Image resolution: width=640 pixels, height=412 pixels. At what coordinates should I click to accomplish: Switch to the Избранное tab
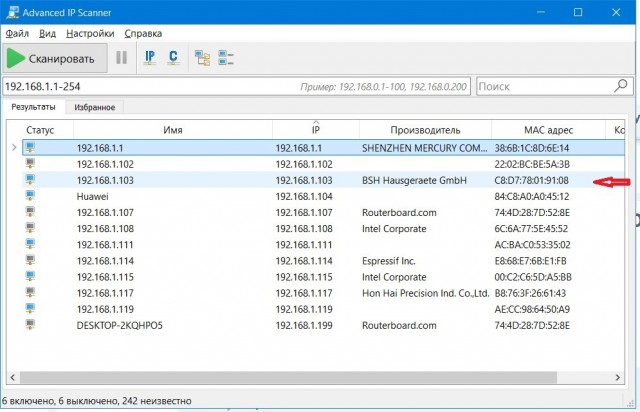pos(94,107)
